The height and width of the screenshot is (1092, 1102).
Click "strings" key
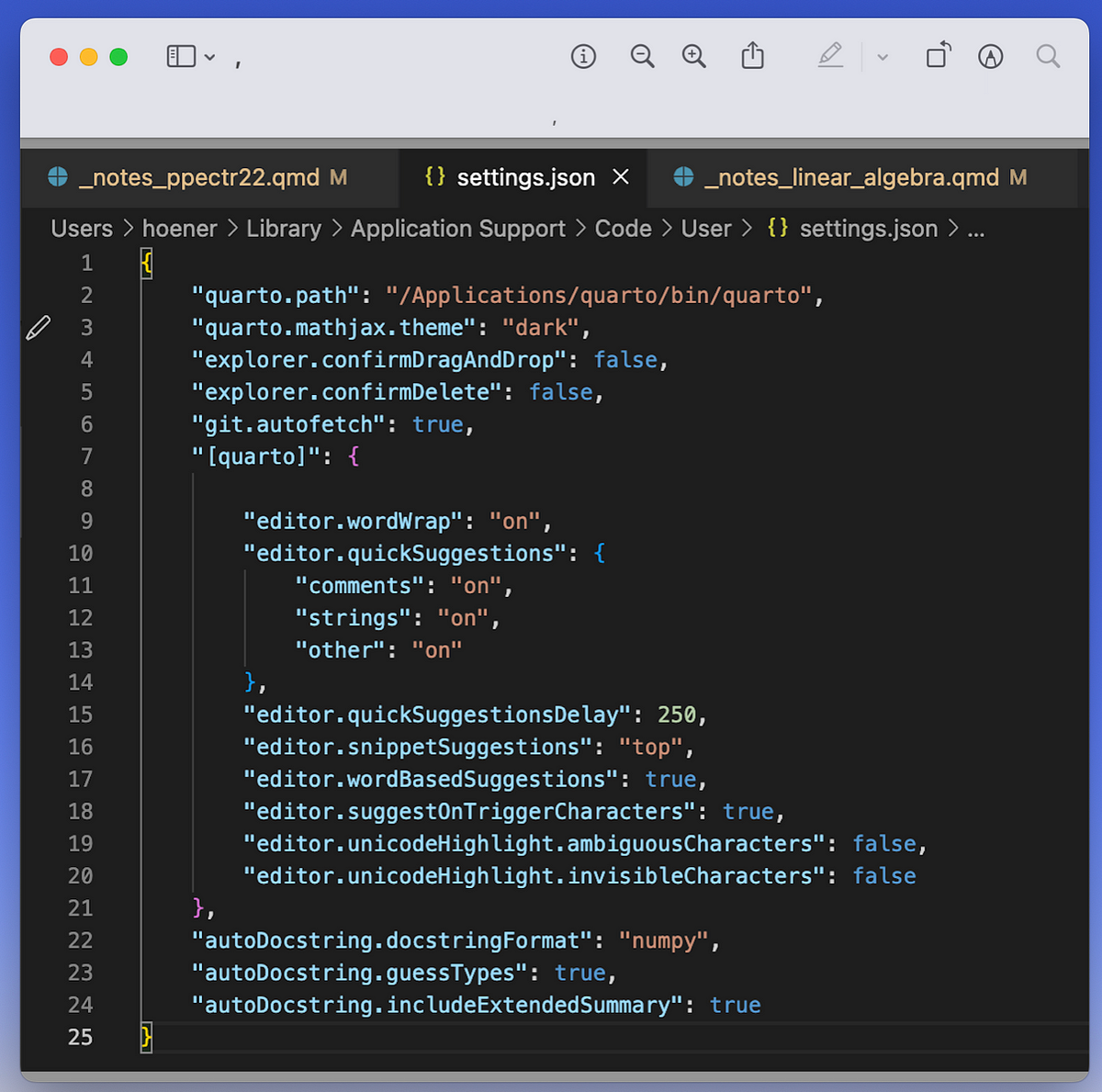[x=354, y=618]
